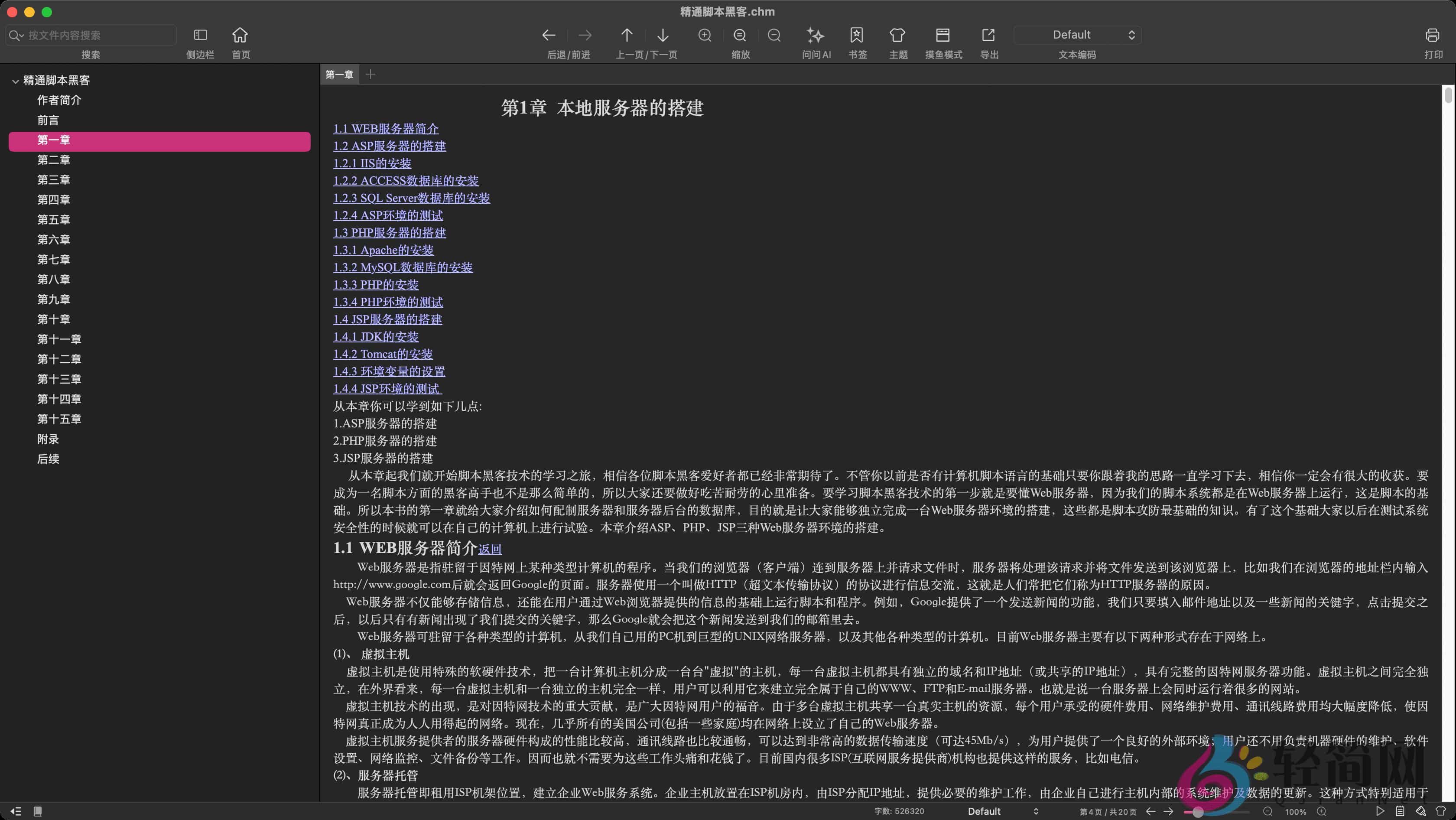Click the next-page down arrow icon
The width and height of the screenshot is (1456, 820).
point(663,35)
